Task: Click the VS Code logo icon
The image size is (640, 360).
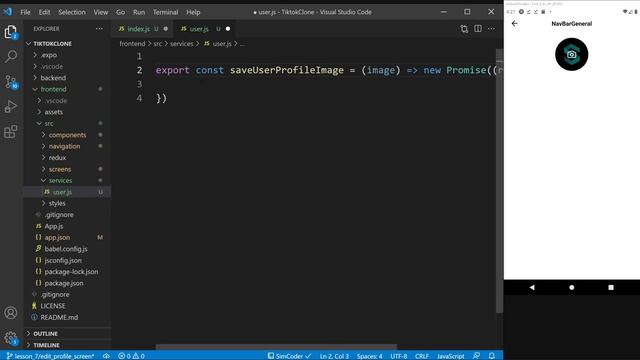Action: 8,12
